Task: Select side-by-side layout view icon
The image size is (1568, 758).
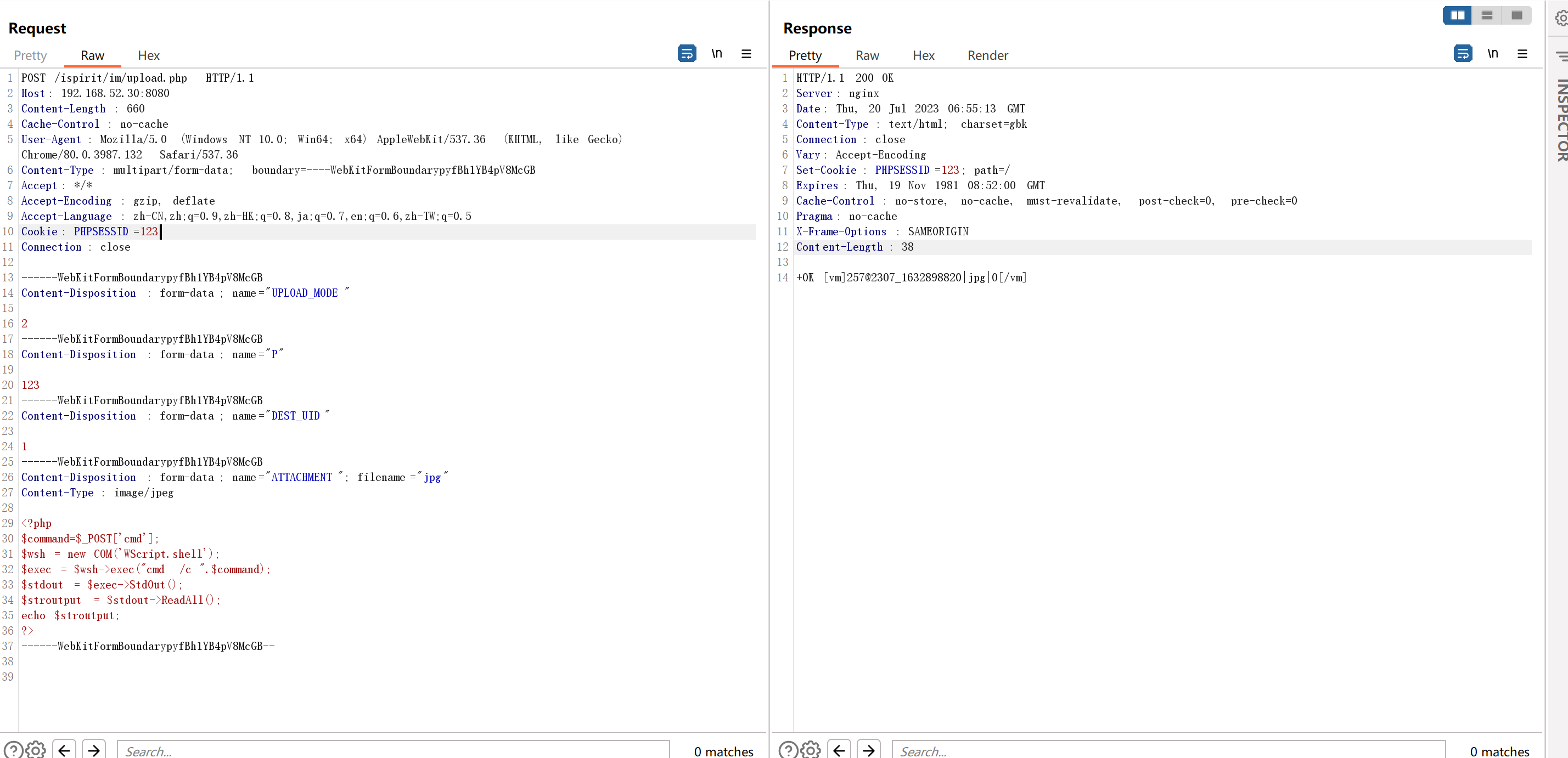Action: pos(1457,15)
